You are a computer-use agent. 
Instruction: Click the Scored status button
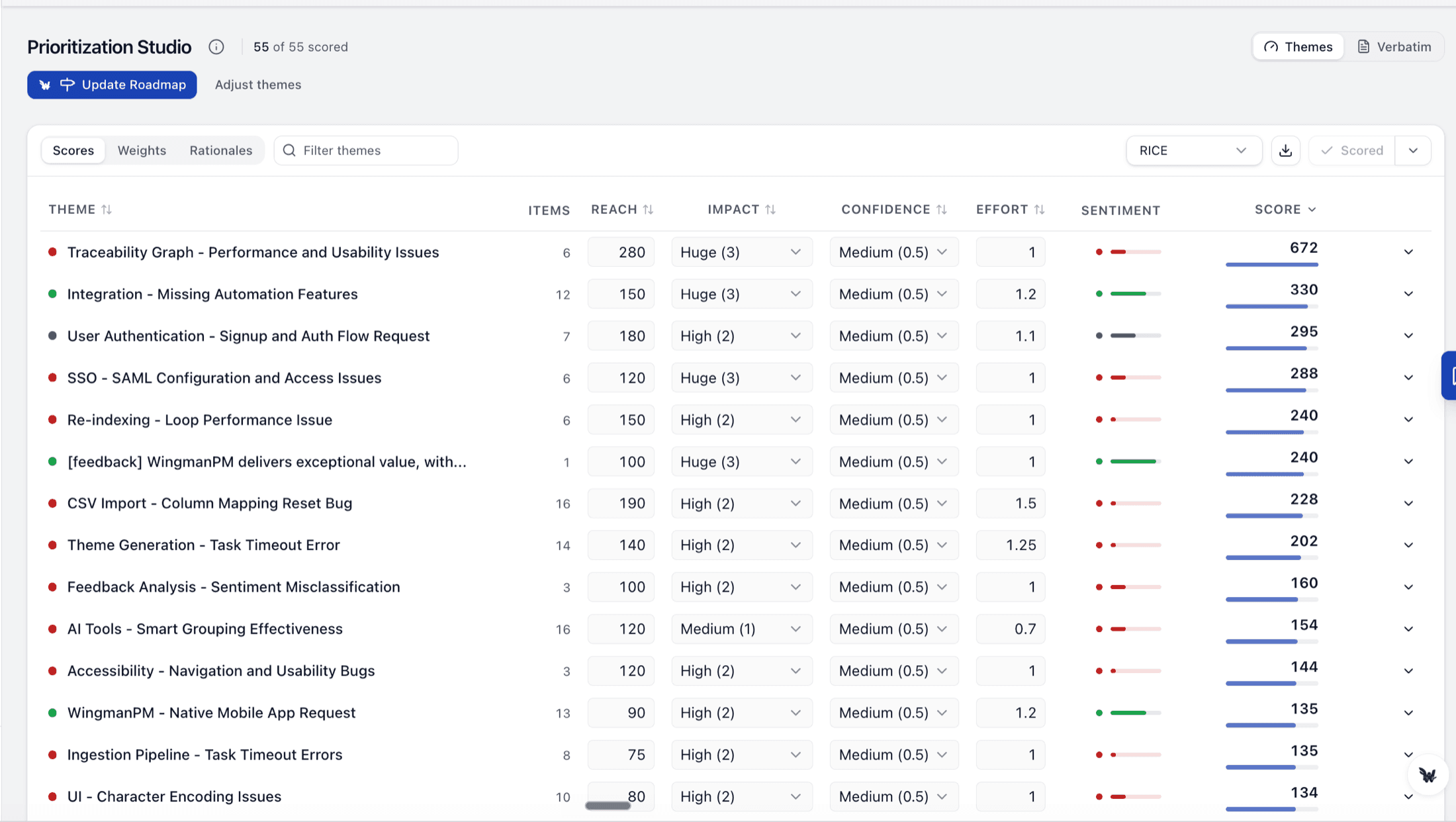[x=1351, y=151]
